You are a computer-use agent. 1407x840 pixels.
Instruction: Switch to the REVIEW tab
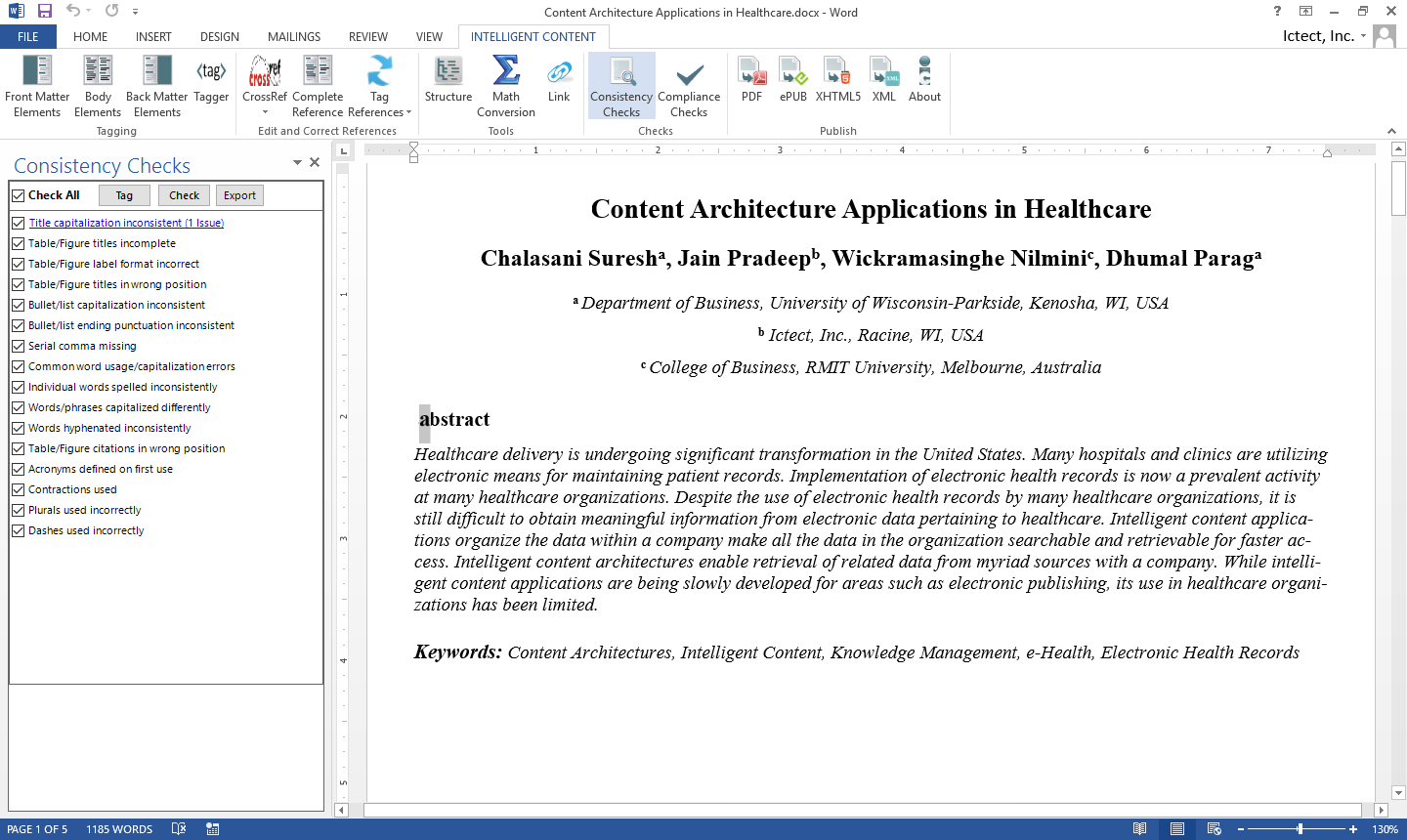pyautogui.click(x=368, y=36)
